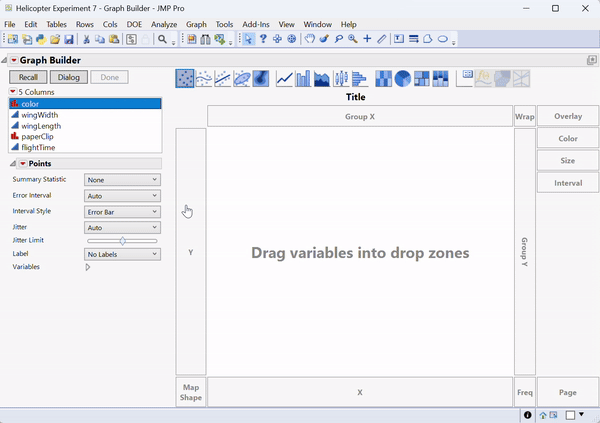
Task: Click the Dialog button
Action: [x=68, y=77]
